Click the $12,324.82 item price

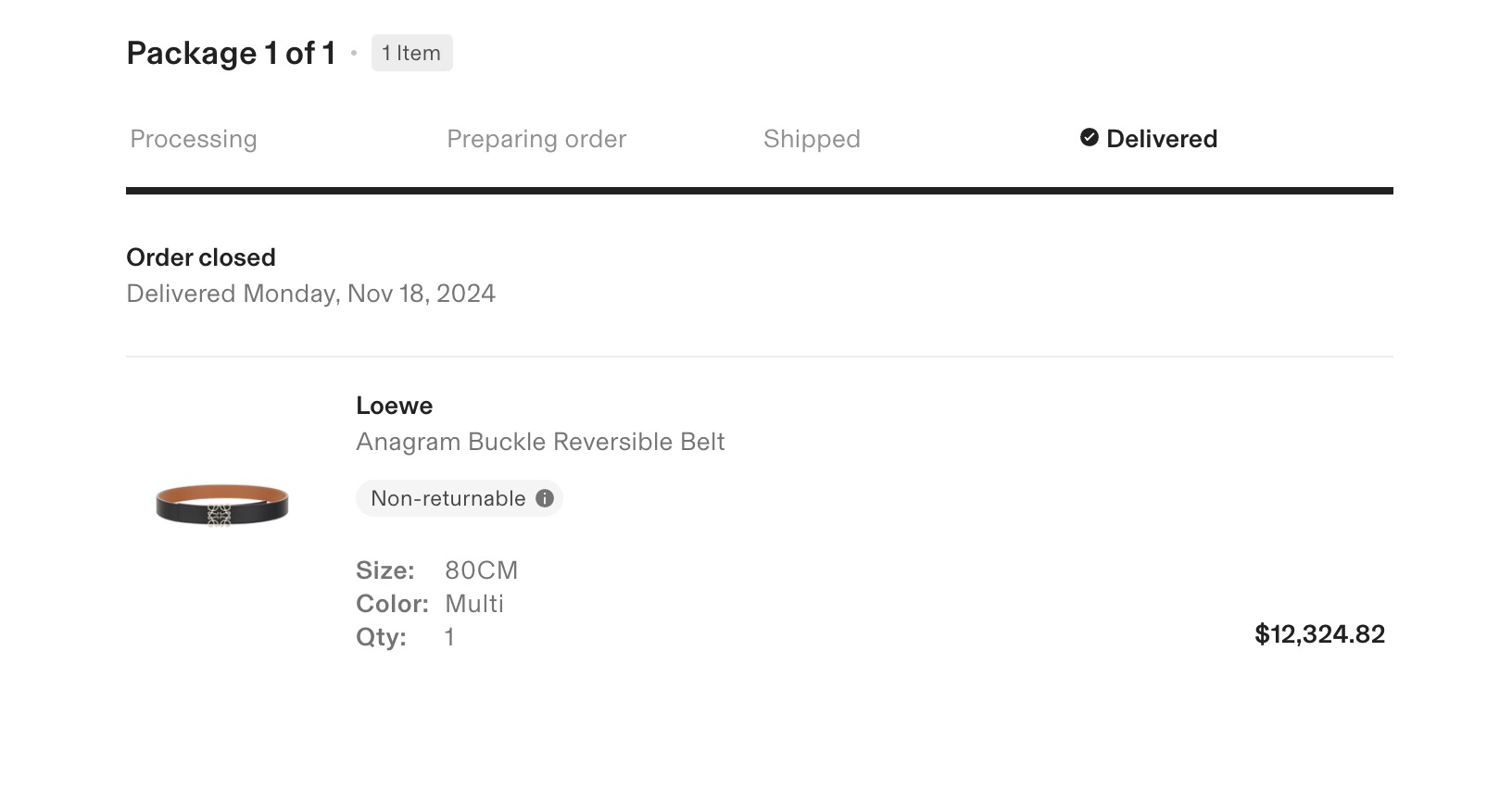pos(1319,634)
